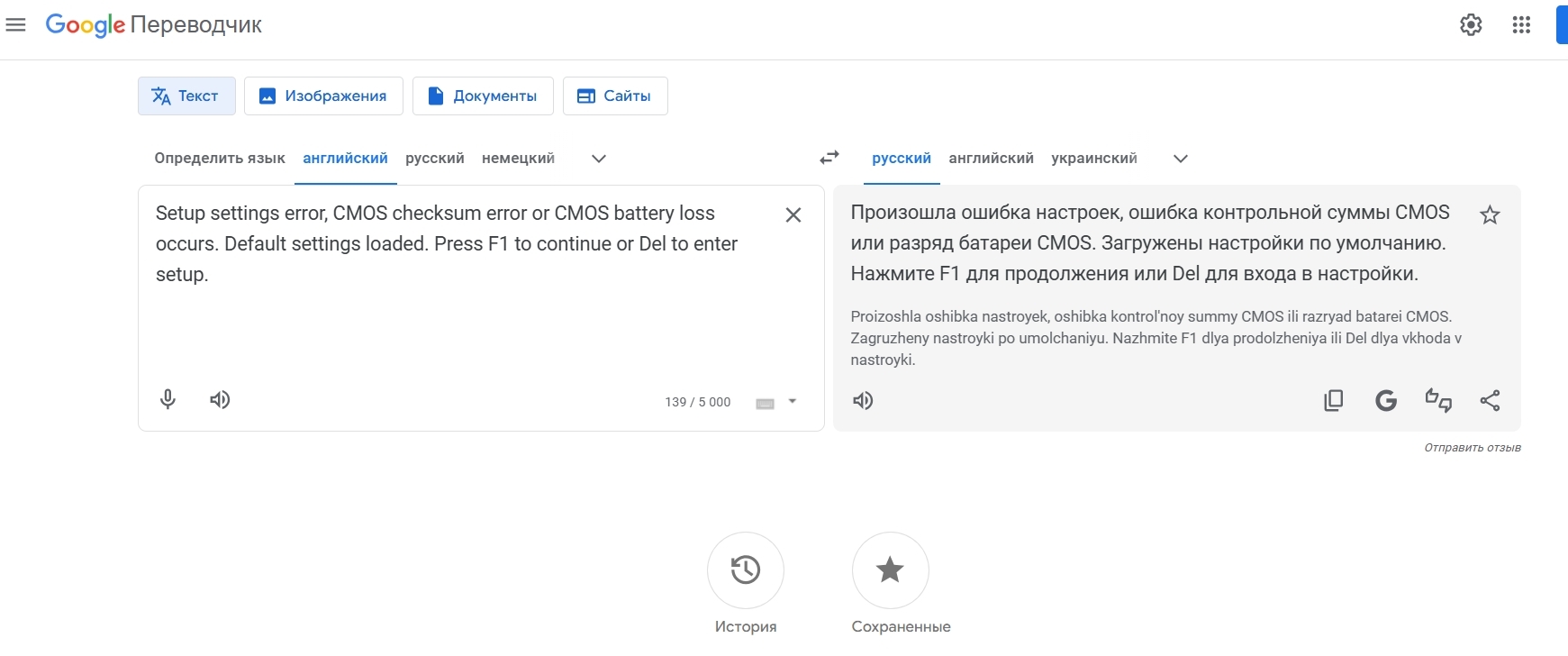Open the Google apps grid menu
This screenshot has height=656, width=1568.
pos(1521,25)
